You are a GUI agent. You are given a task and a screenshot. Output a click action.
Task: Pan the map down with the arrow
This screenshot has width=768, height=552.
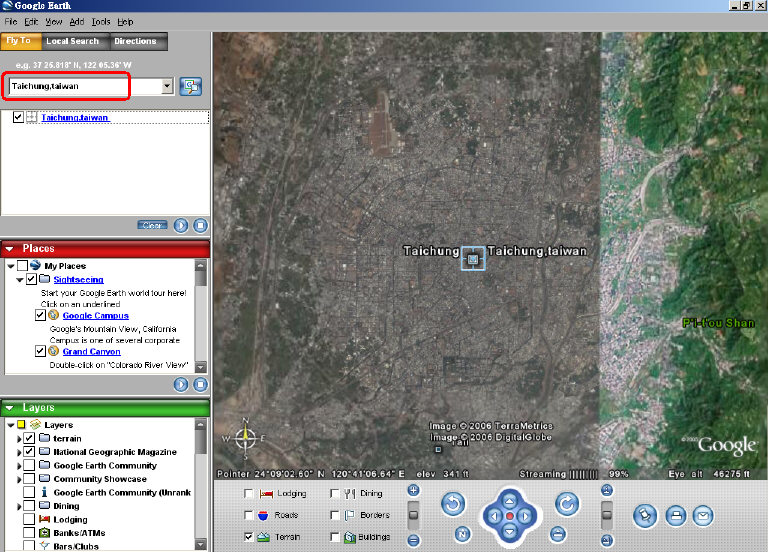tap(509, 532)
